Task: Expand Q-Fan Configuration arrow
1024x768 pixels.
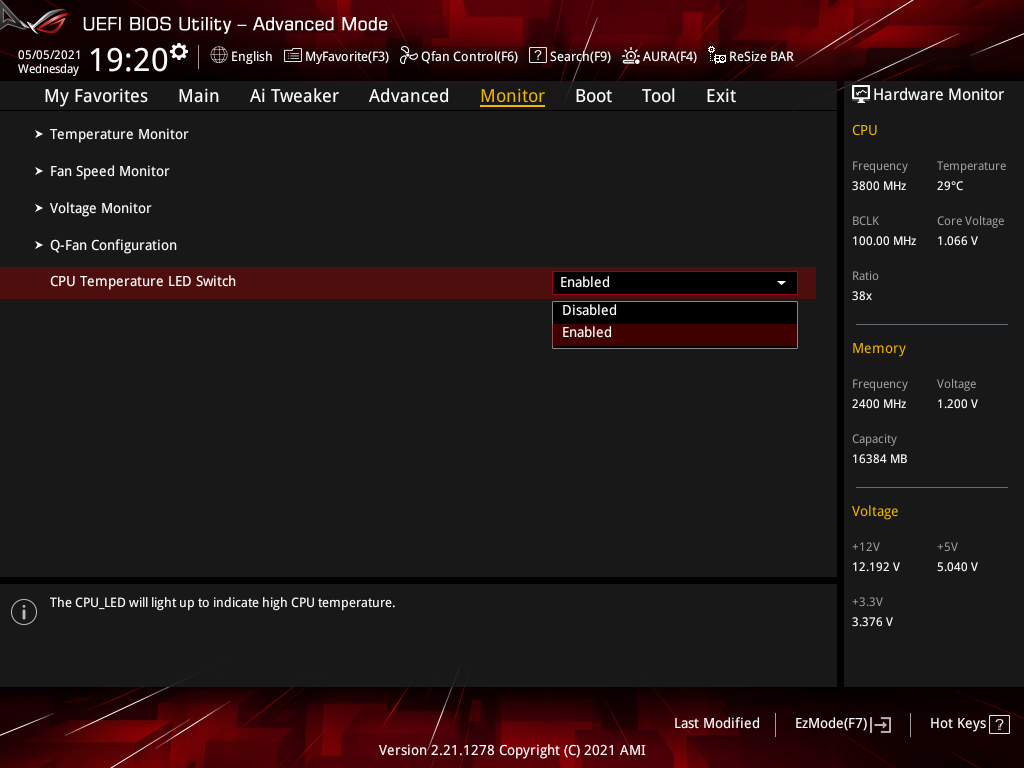Action: 39,245
